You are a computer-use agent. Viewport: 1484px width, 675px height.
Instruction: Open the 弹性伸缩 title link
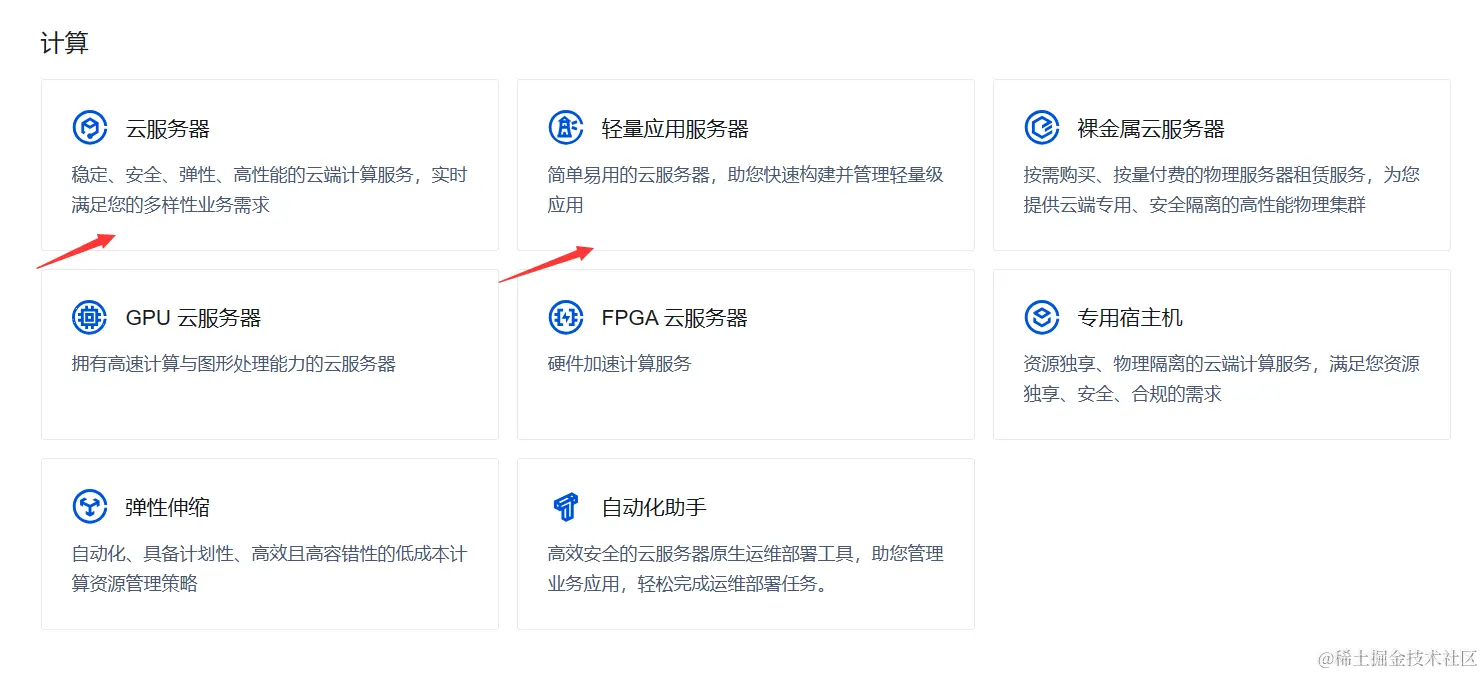click(x=168, y=507)
